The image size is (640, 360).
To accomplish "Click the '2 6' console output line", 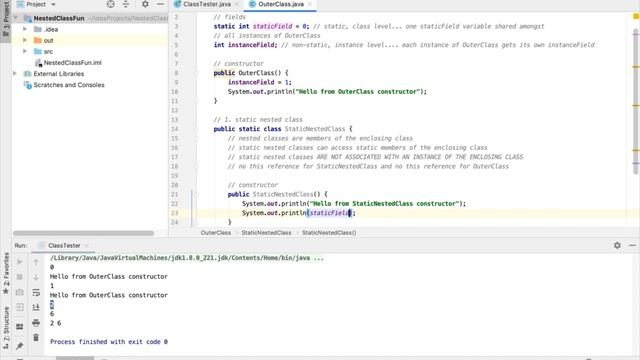I will click(56, 323).
